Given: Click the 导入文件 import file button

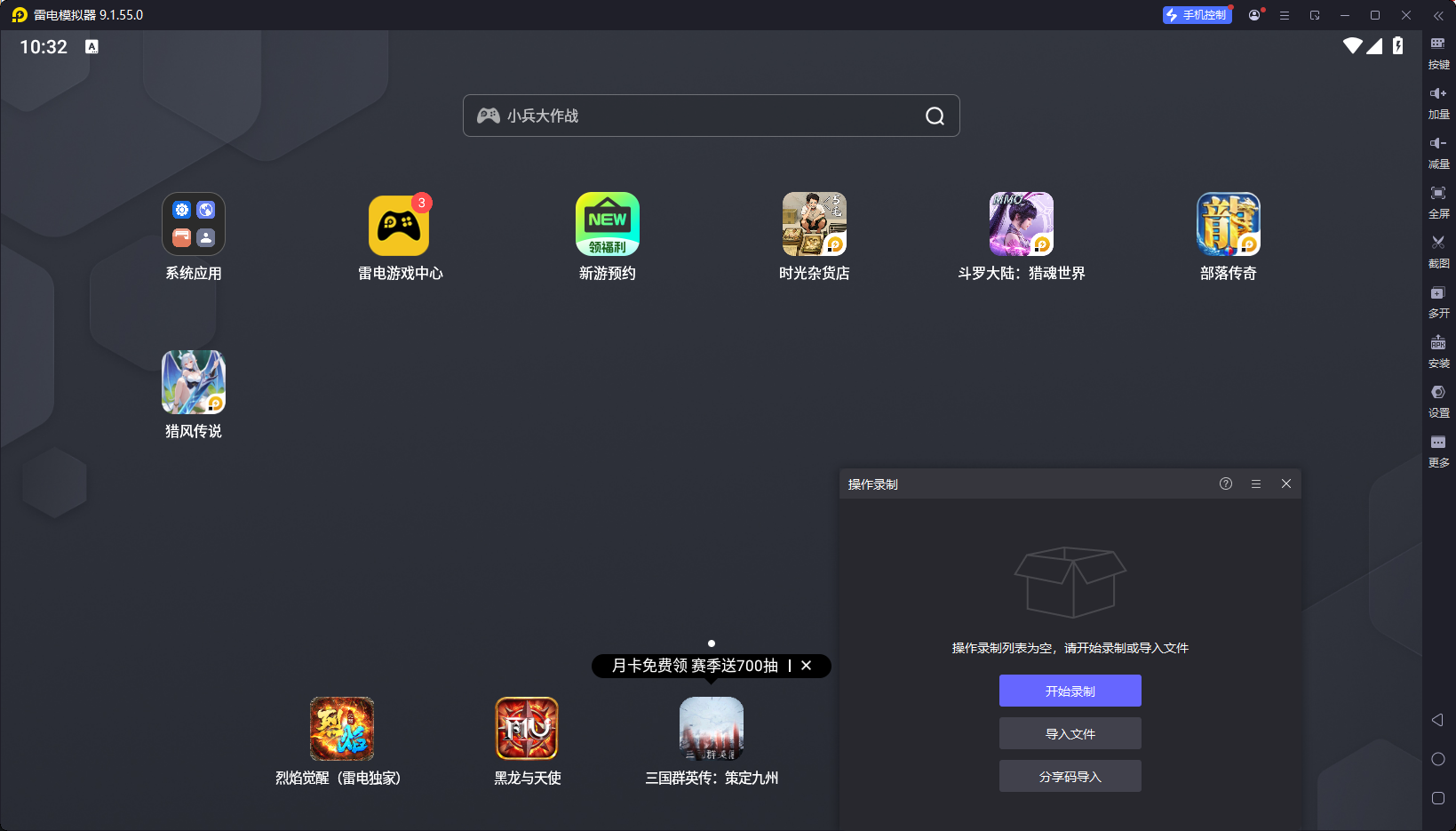Looking at the screenshot, I should pyautogui.click(x=1070, y=733).
